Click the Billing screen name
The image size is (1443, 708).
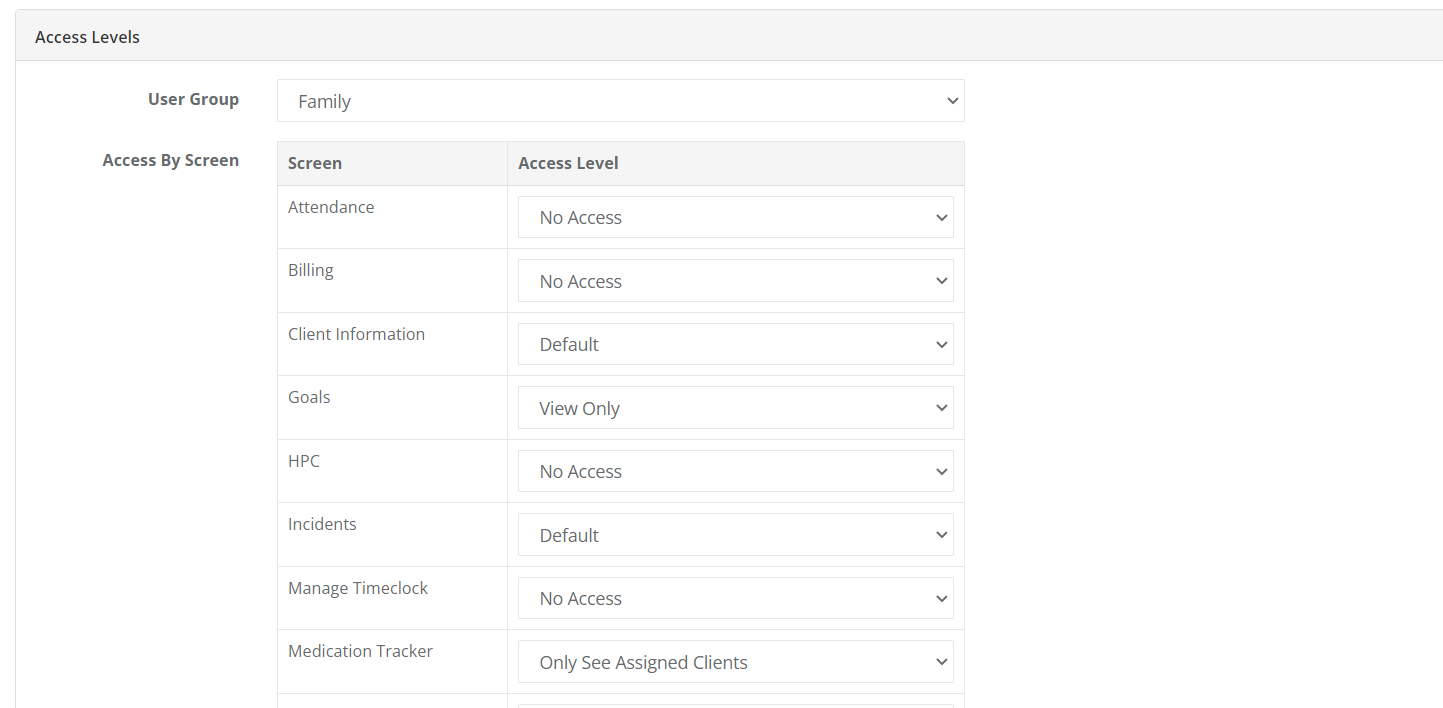point(311,270)
